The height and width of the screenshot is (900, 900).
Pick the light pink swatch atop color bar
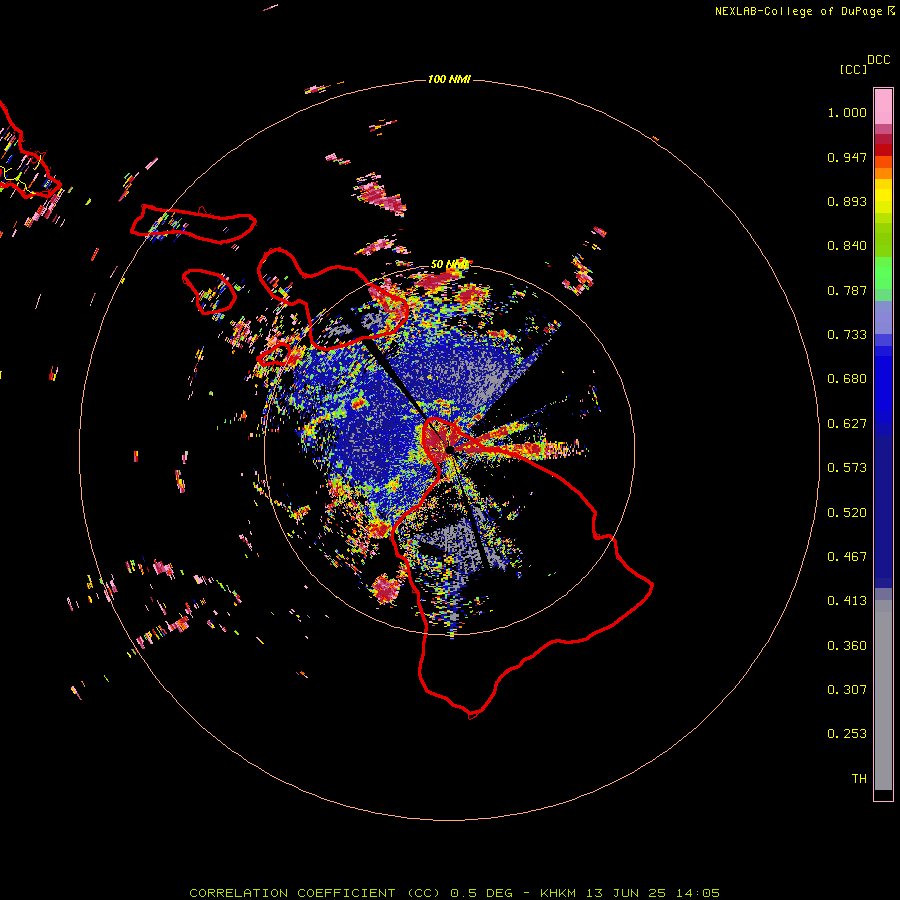[x=883, y=107]
